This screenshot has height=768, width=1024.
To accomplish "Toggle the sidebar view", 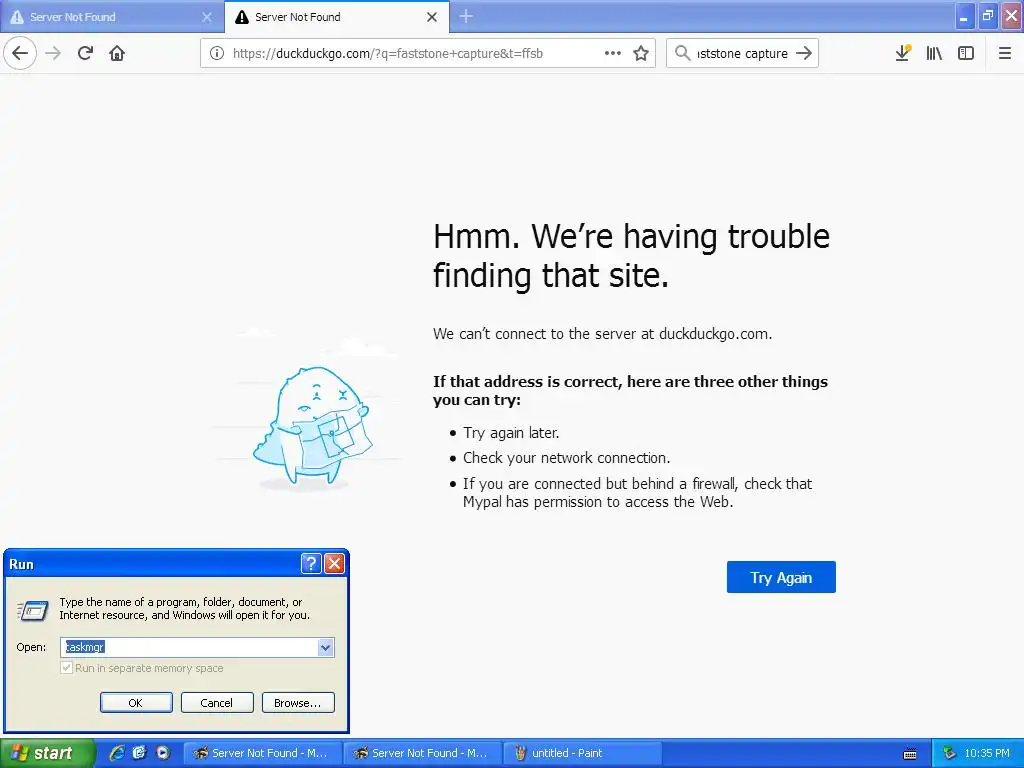I will click(x=966, y=53).
